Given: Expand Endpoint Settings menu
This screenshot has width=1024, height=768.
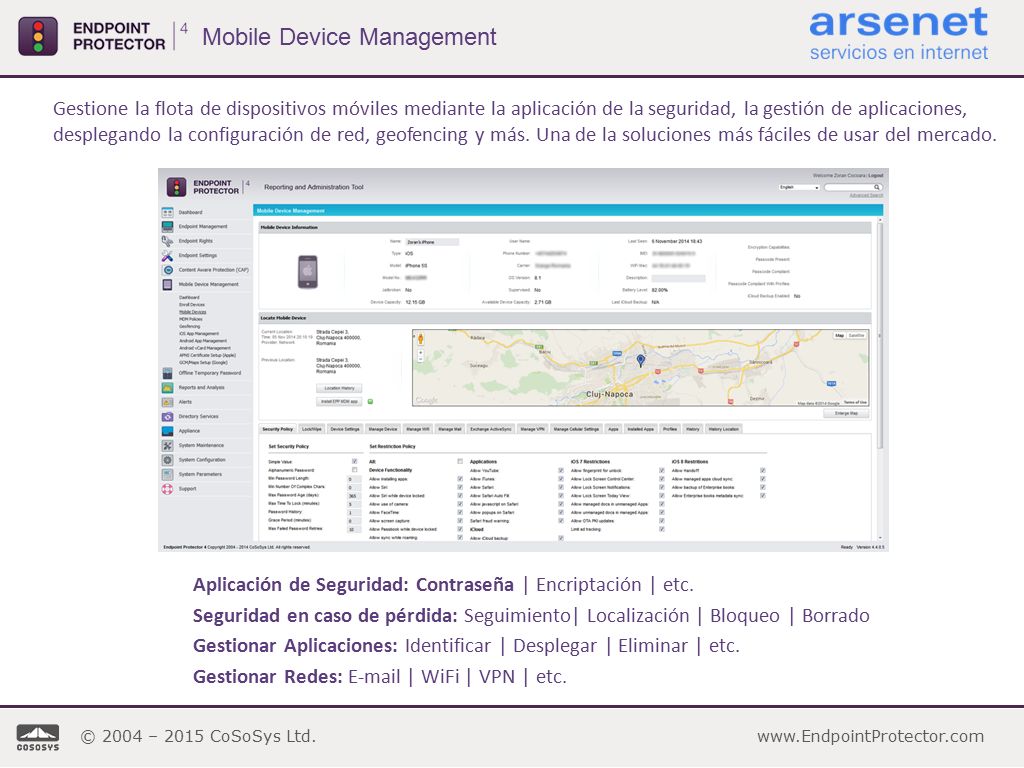Looking at the screenshot, I should coord(197,255).
